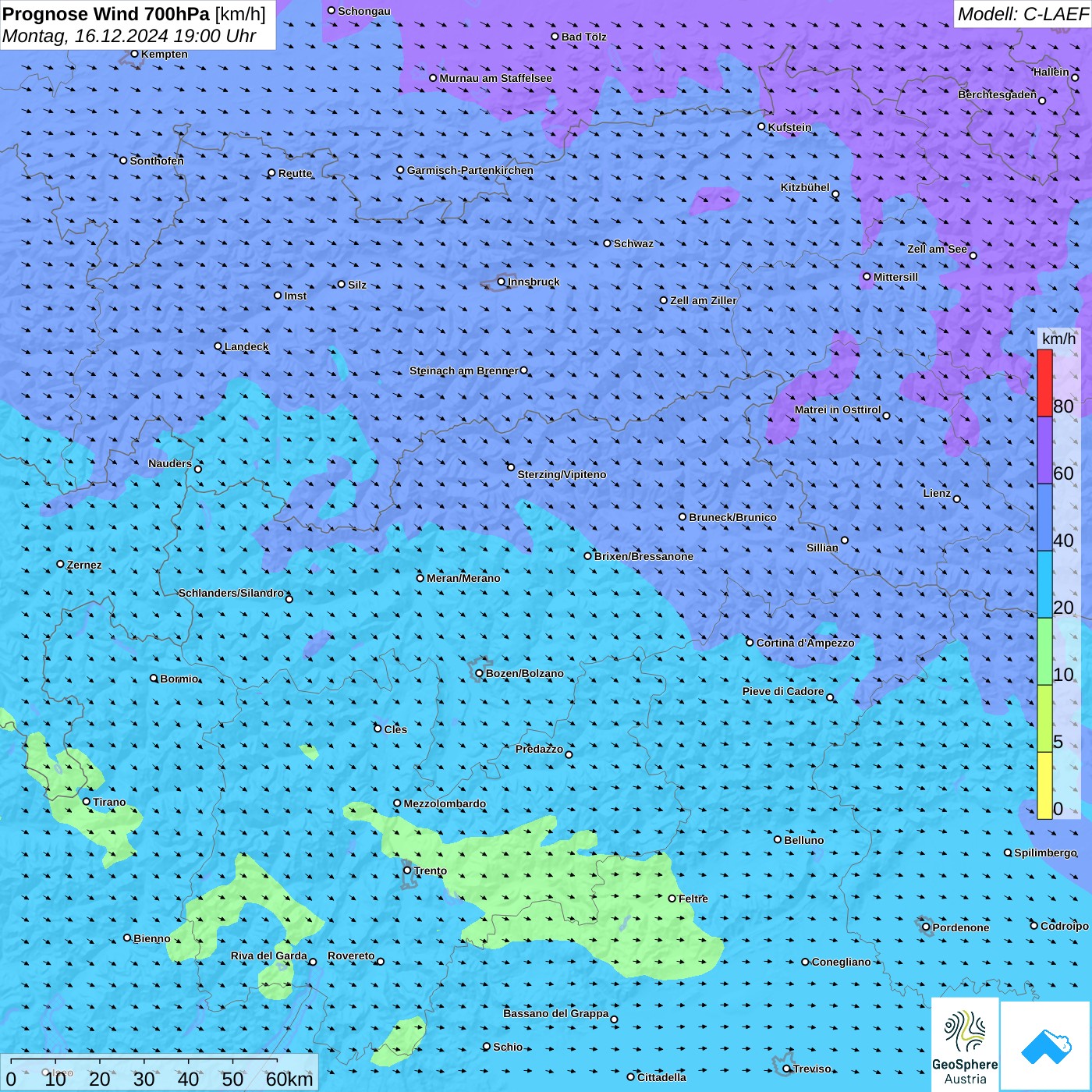Click the 'Modell: C-LAEF' label
Screen dimensions: 1092x1092
[1023, 14]
